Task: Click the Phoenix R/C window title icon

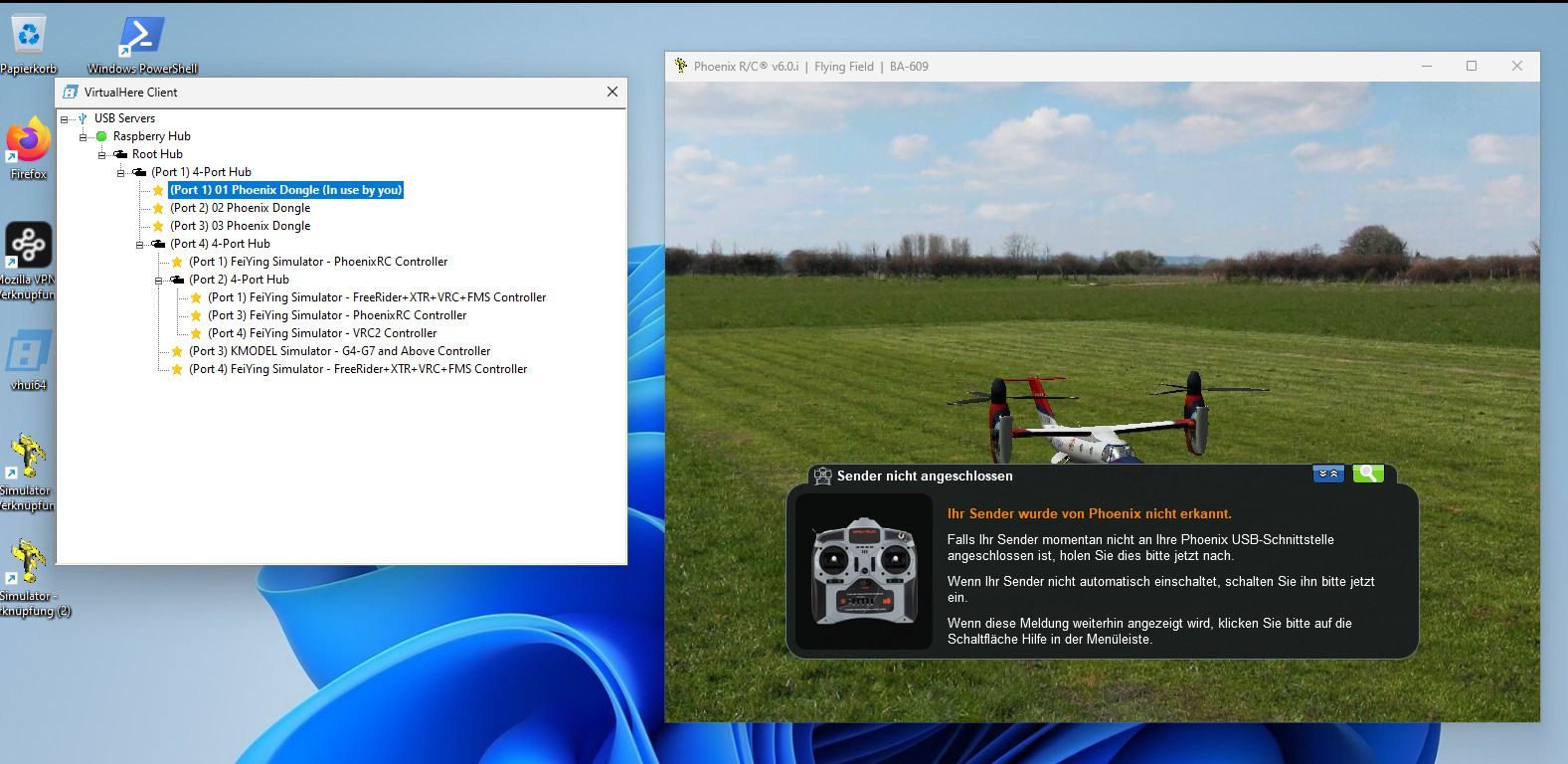Action: (680, 66)
